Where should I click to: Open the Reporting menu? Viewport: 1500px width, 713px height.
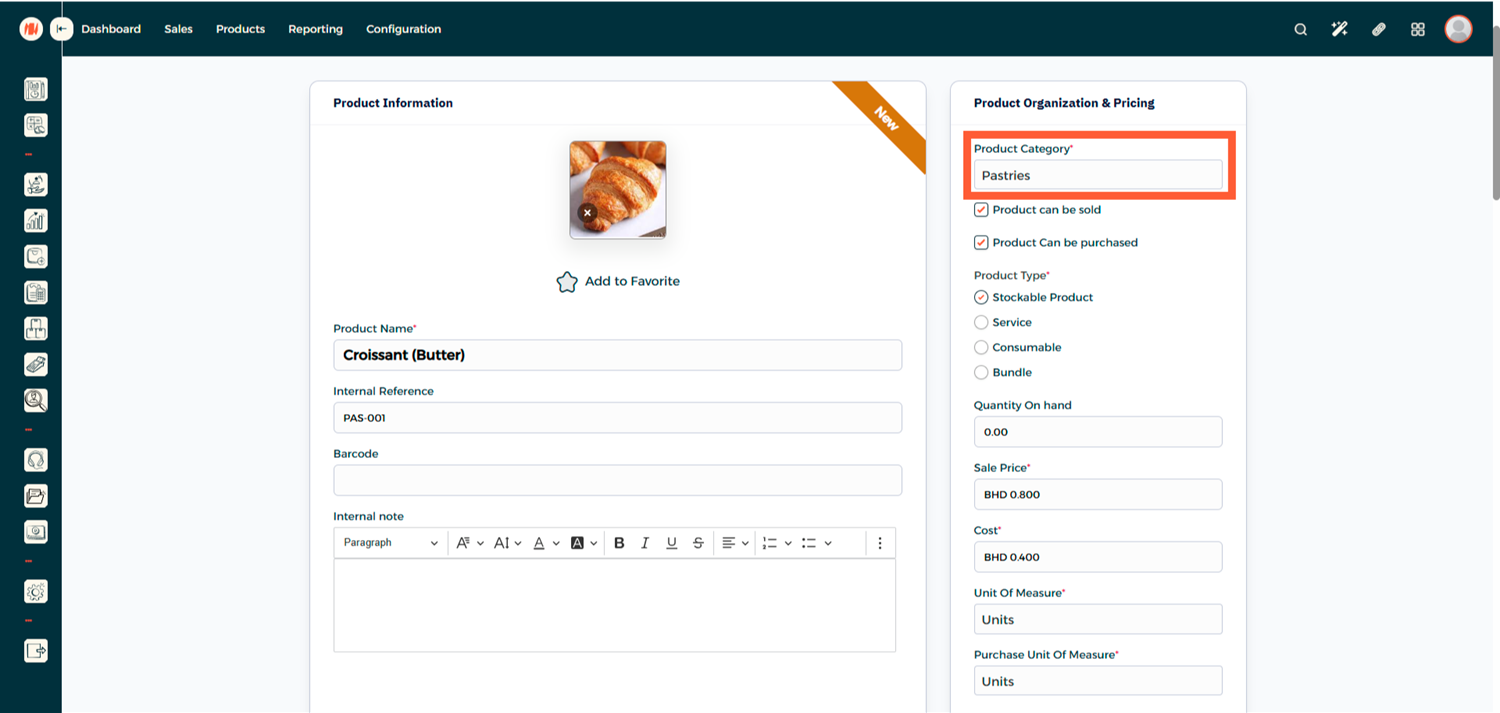click(x=315, y=29)
